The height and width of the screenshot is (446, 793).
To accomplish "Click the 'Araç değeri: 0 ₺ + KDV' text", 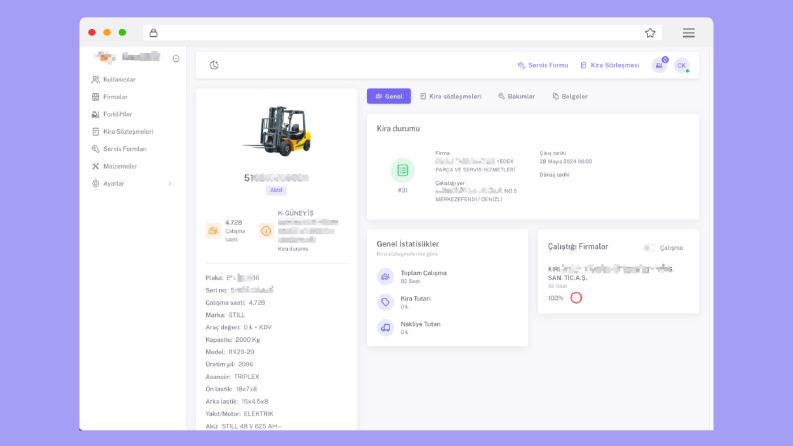I will point(239,327).
